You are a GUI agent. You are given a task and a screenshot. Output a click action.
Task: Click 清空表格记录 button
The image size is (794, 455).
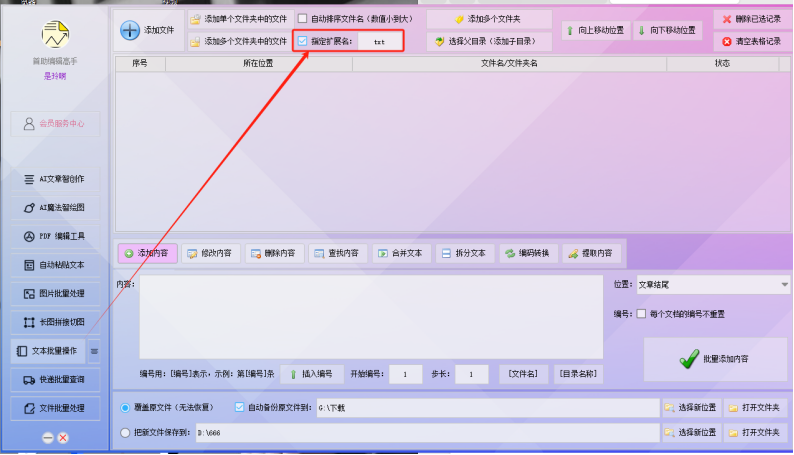(x=751, y=42)
